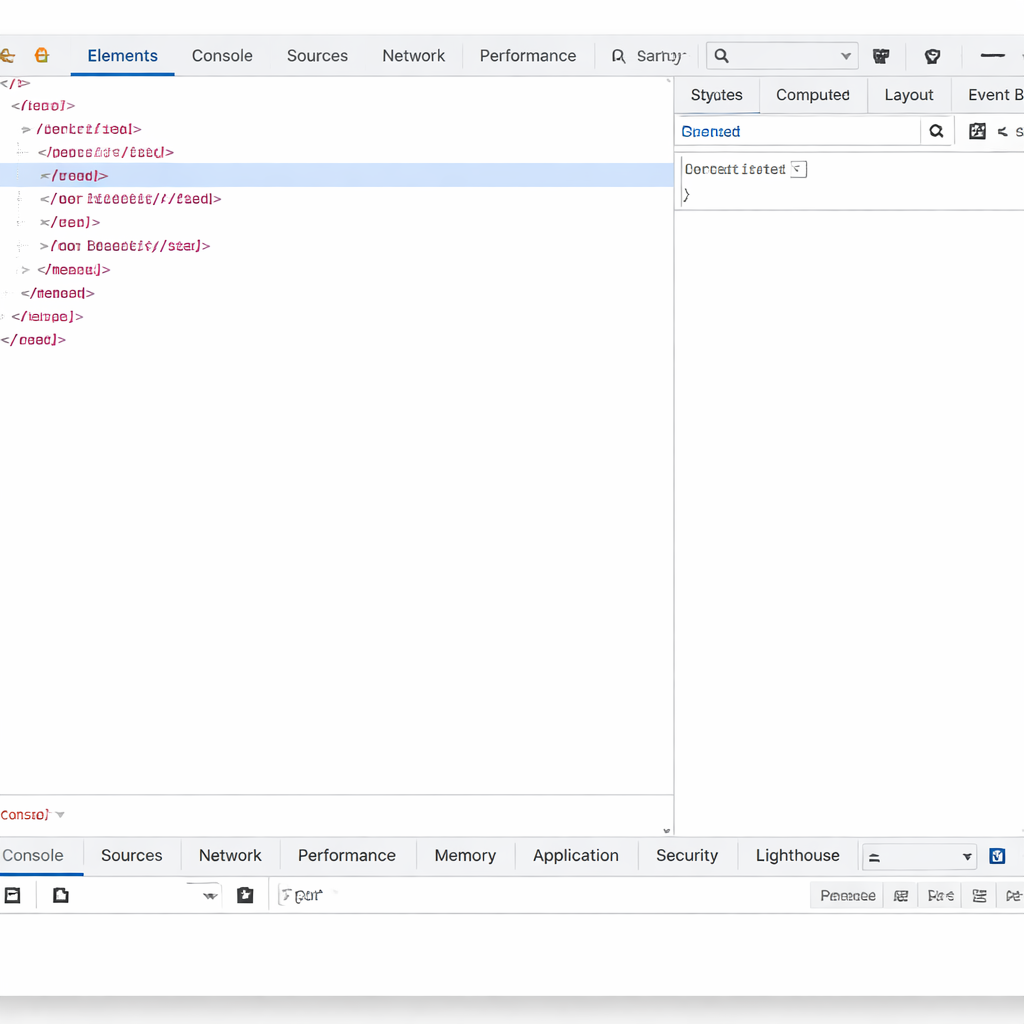Open the Lighthouse tab in bottom drawer
The height and width of the screenshot is (1024, 1024).
tap(797, 856)
